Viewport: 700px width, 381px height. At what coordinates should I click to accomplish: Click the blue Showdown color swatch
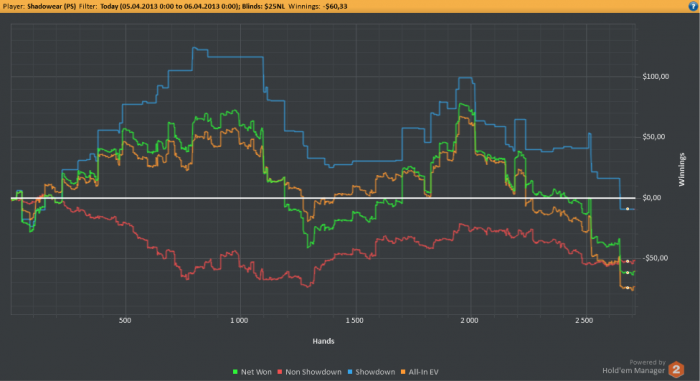[x=350, y=372]
